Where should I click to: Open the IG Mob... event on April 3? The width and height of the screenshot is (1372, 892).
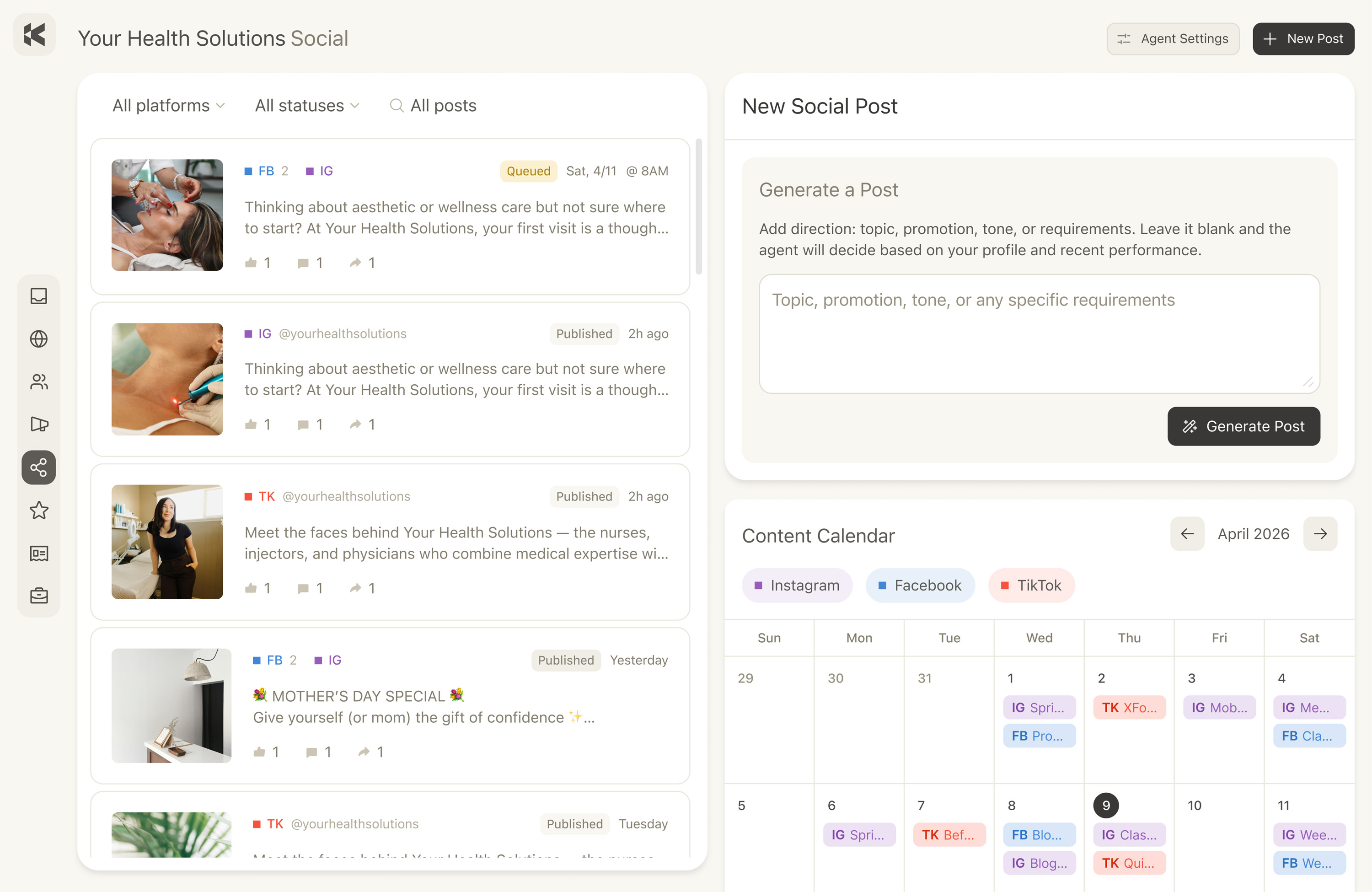[x=1219, y=708]
